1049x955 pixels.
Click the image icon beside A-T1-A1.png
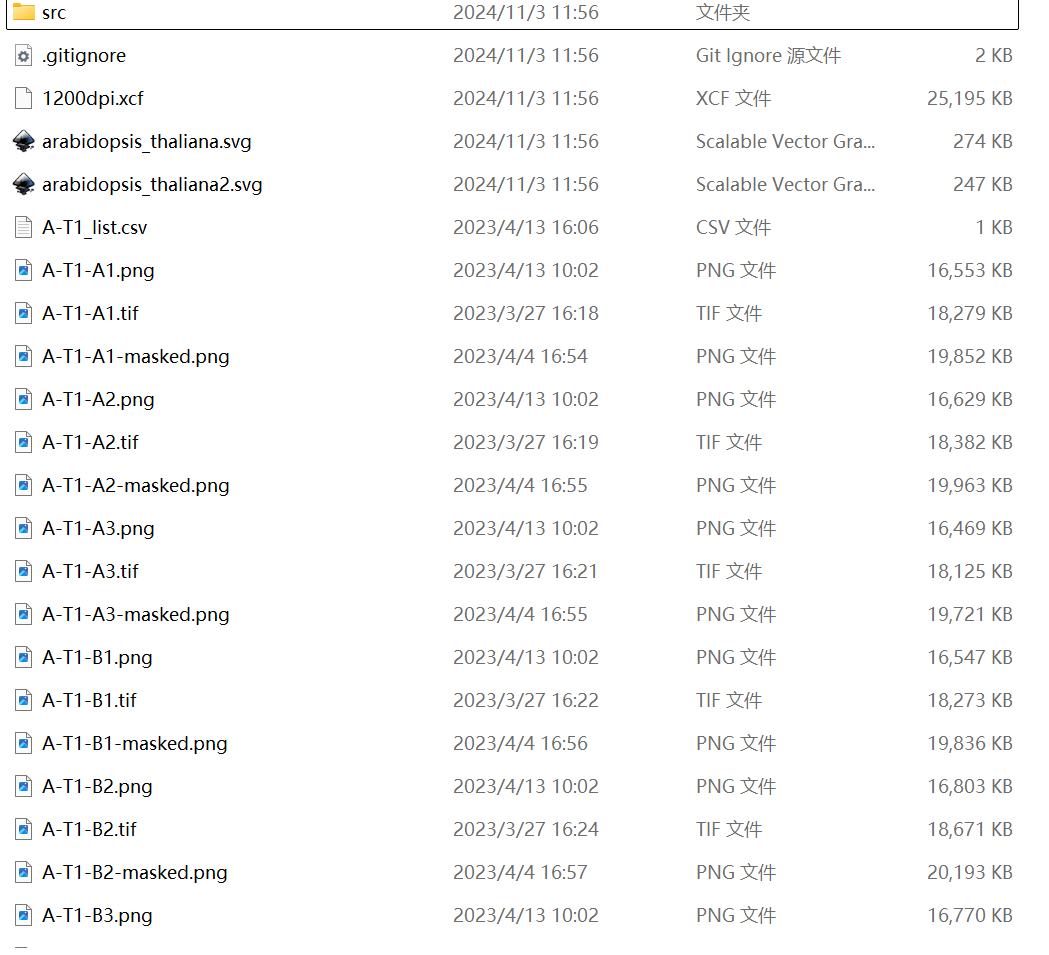[x=23, y=270]
